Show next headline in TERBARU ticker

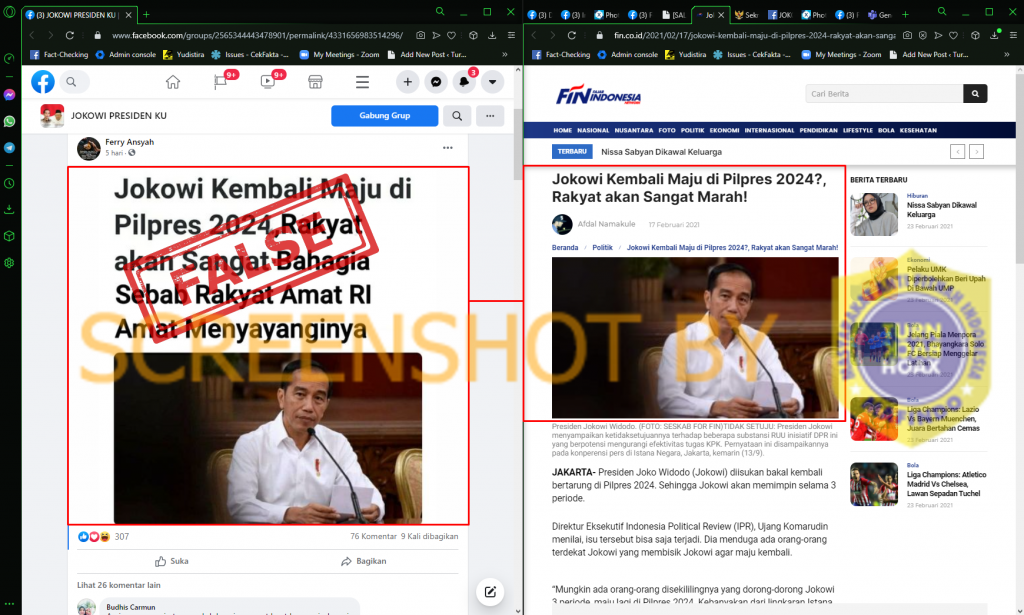point(976,152)
